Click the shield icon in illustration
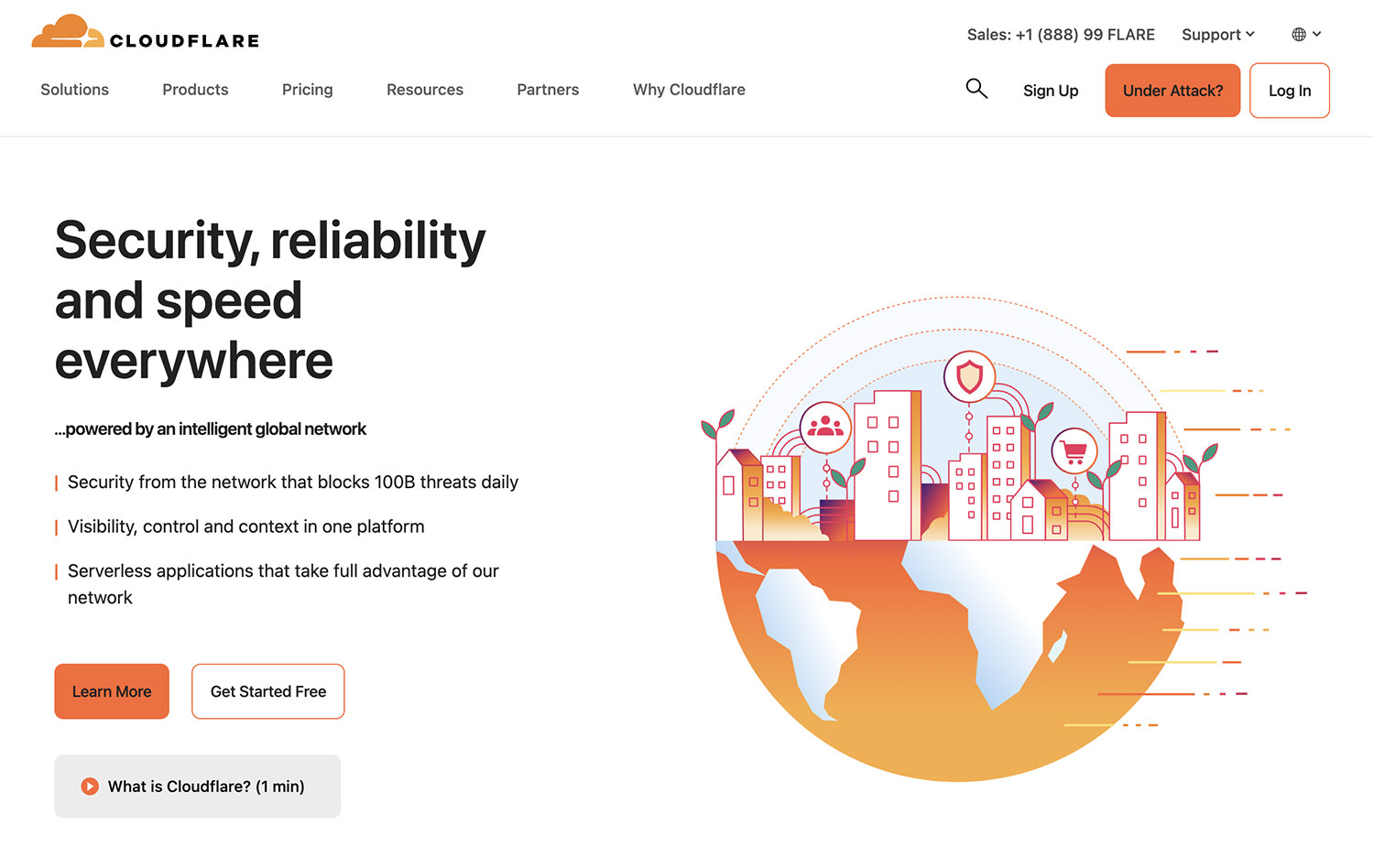Viewport: 1374px width, 868px height. [x=969, y=376]
